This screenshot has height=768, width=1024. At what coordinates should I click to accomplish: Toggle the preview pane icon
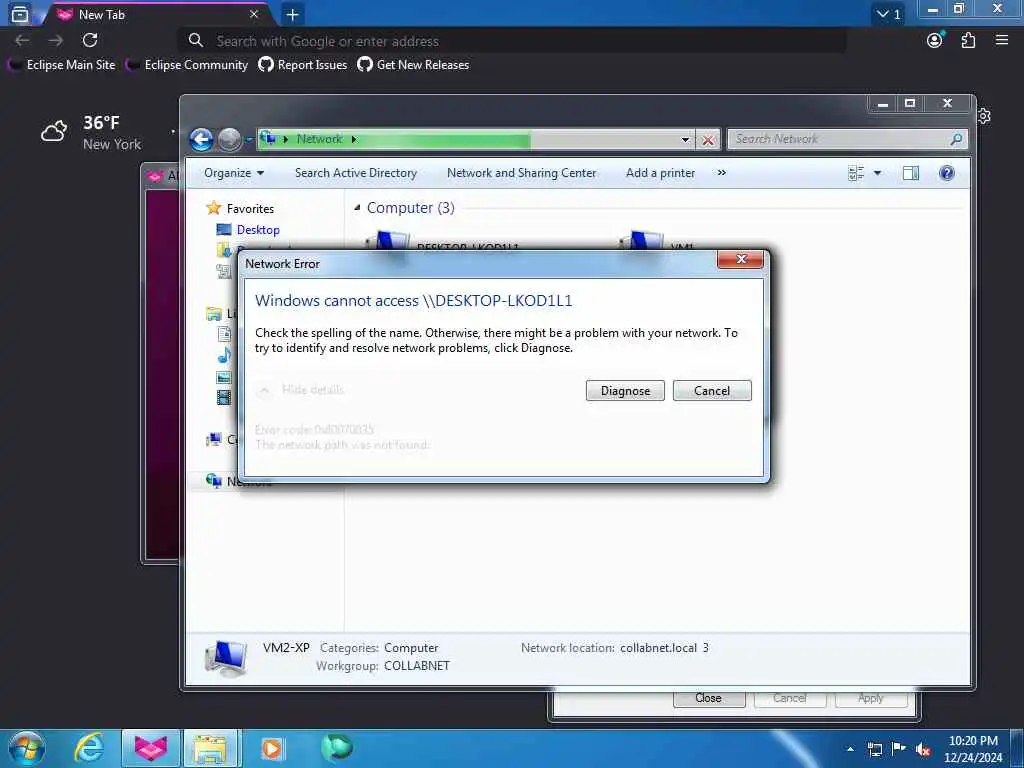point(910,173)
